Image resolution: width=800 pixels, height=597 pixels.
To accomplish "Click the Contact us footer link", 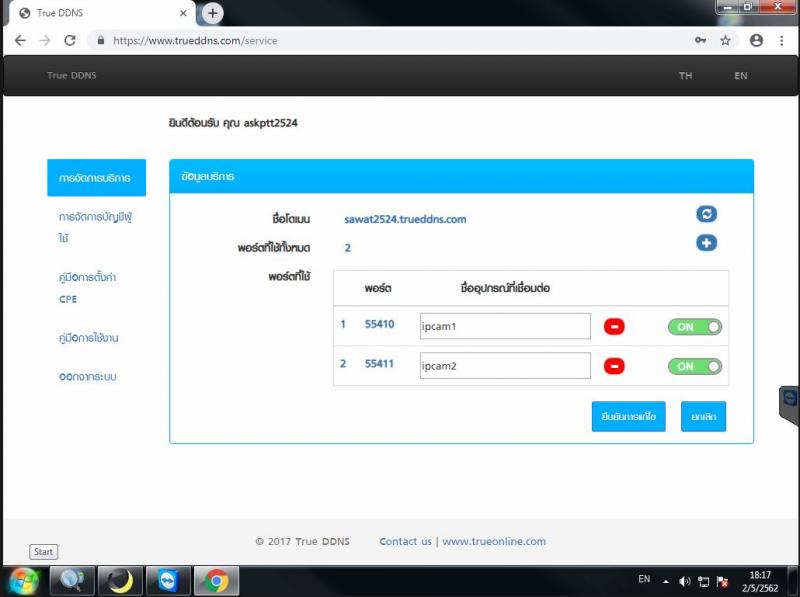I will point(405,541).
